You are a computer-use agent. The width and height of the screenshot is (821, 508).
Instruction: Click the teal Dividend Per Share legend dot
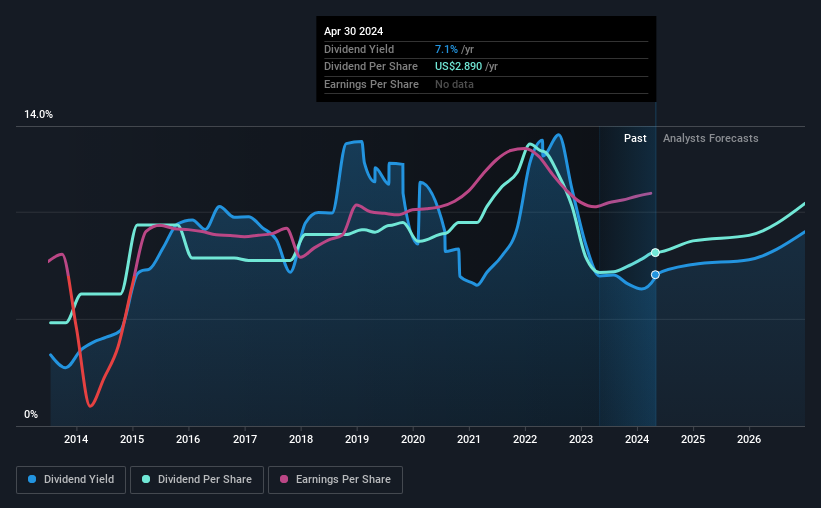pos(146,479)
